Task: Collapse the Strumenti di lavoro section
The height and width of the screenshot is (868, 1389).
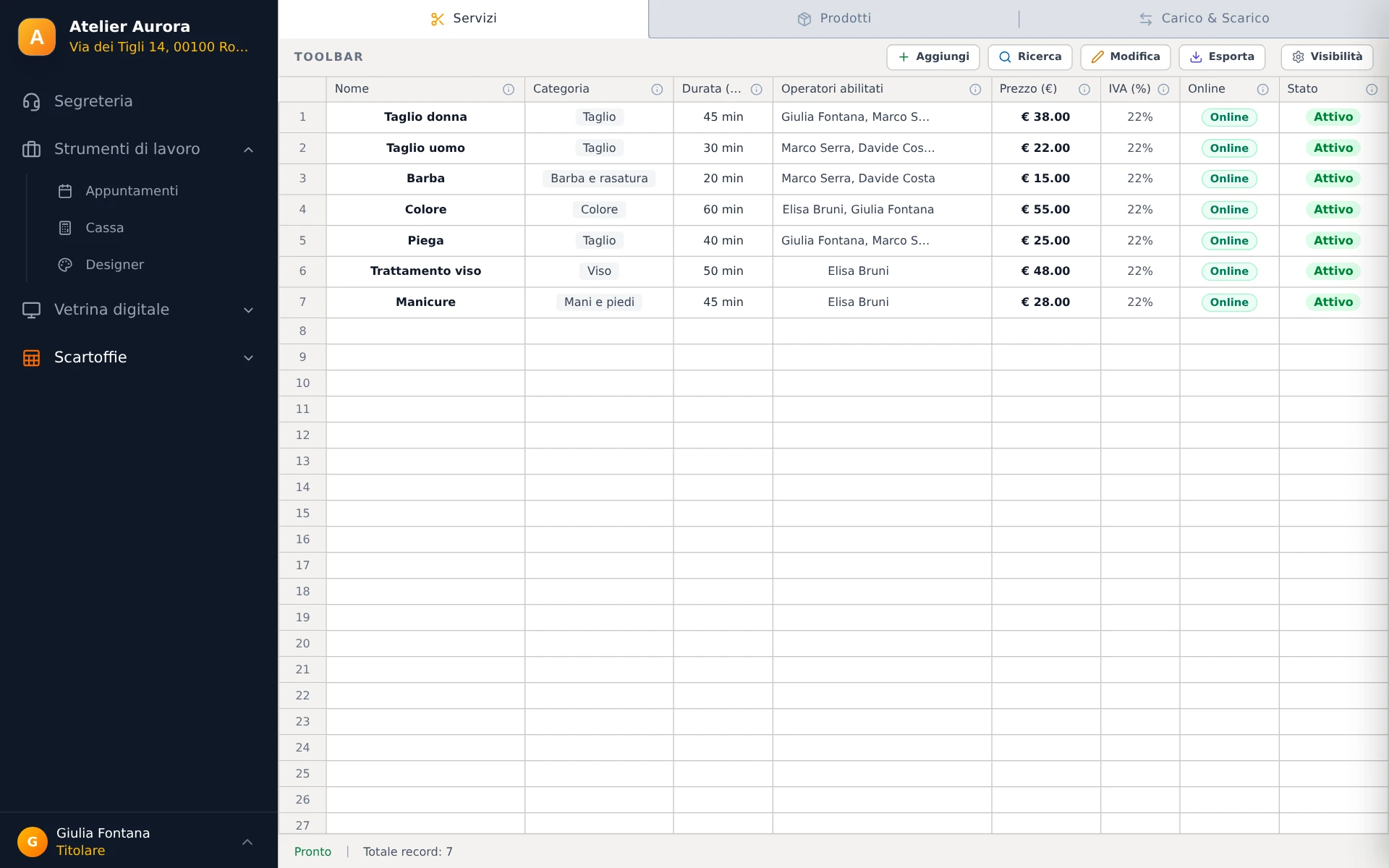Action: click(x=248, y=150)
